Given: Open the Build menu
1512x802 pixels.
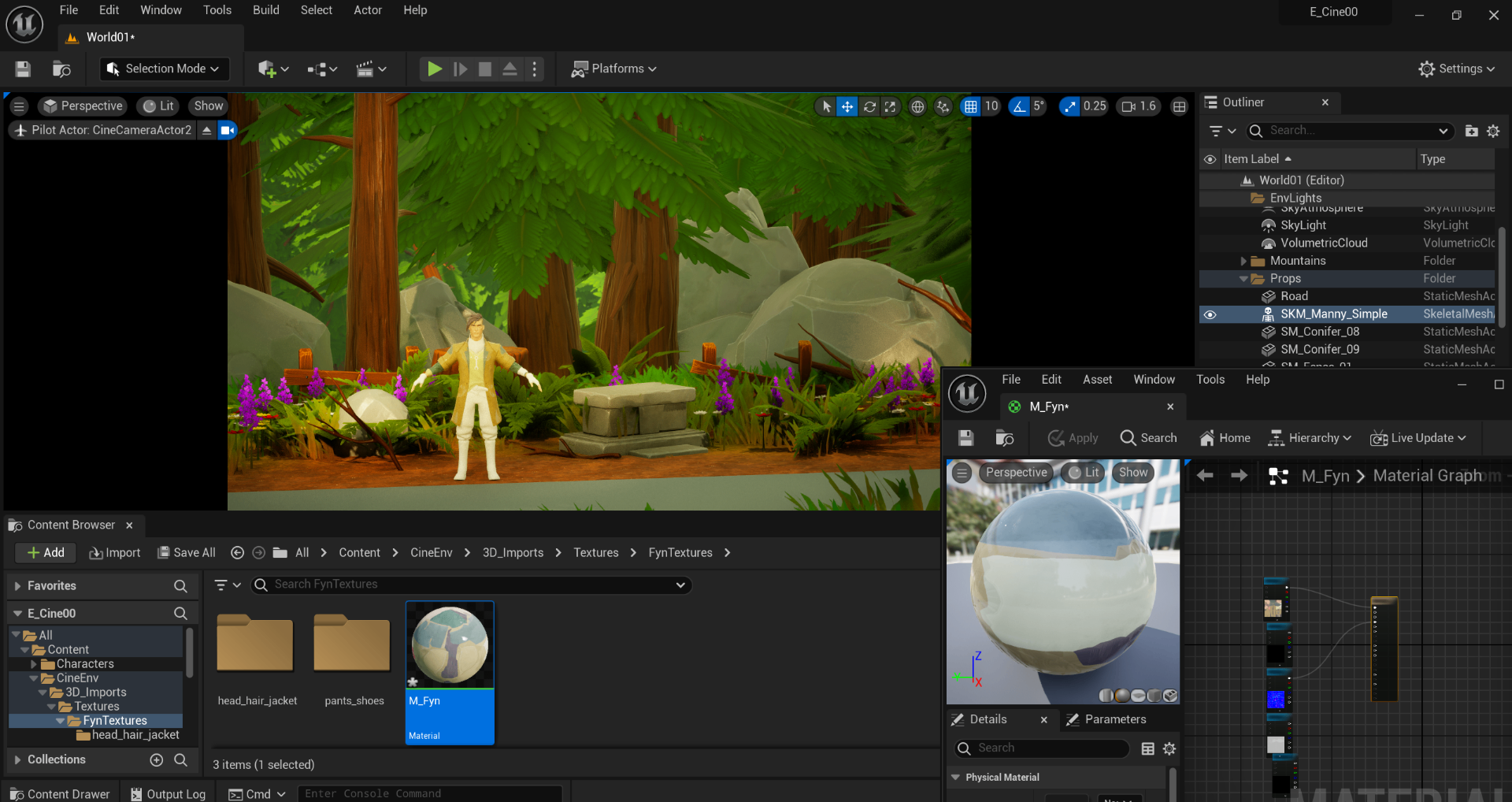Looking at the screenshot, I should pyautogui.click(x=266, y=10).
